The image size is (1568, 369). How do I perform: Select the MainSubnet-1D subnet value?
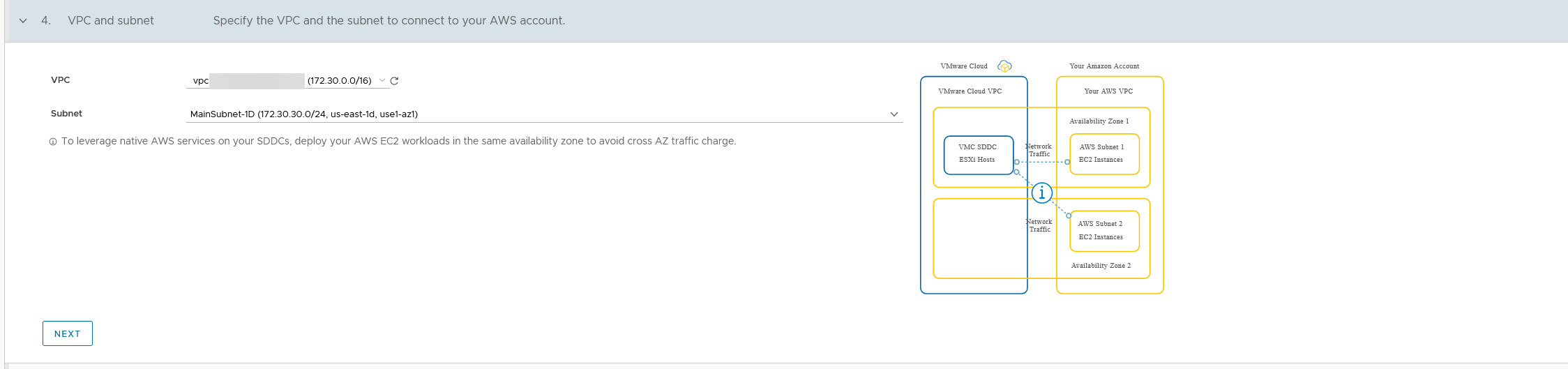(x=304, y=114)
